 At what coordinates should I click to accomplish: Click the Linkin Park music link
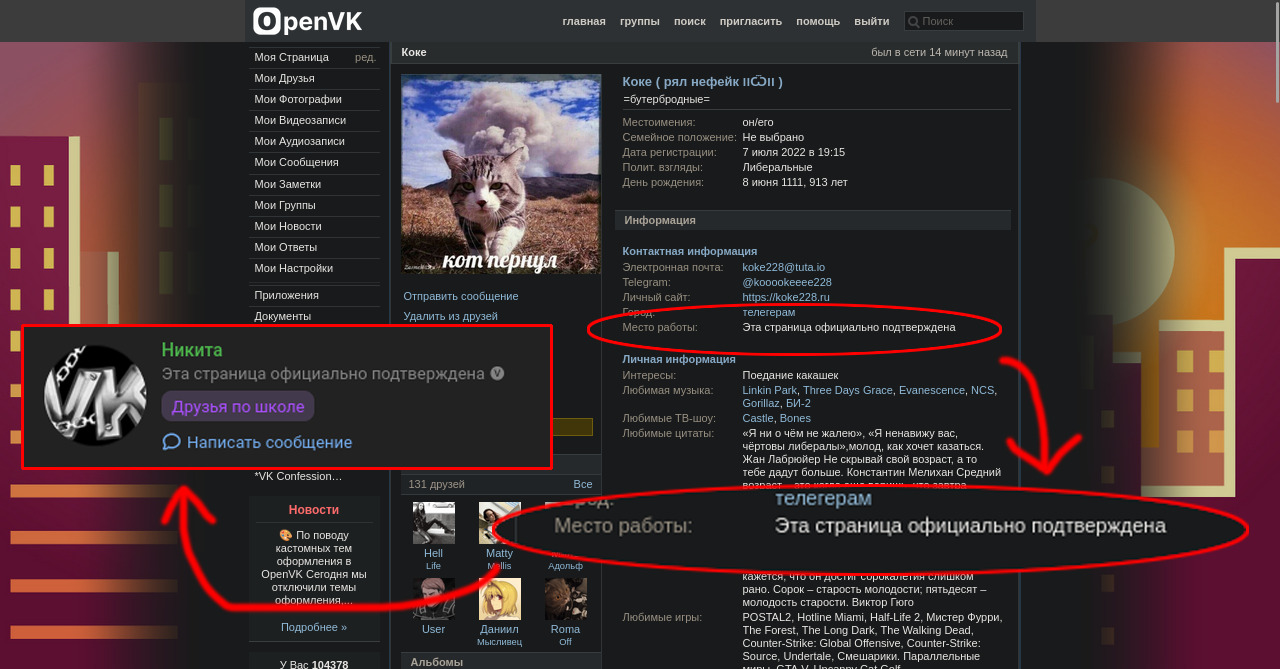pos(769,390)
